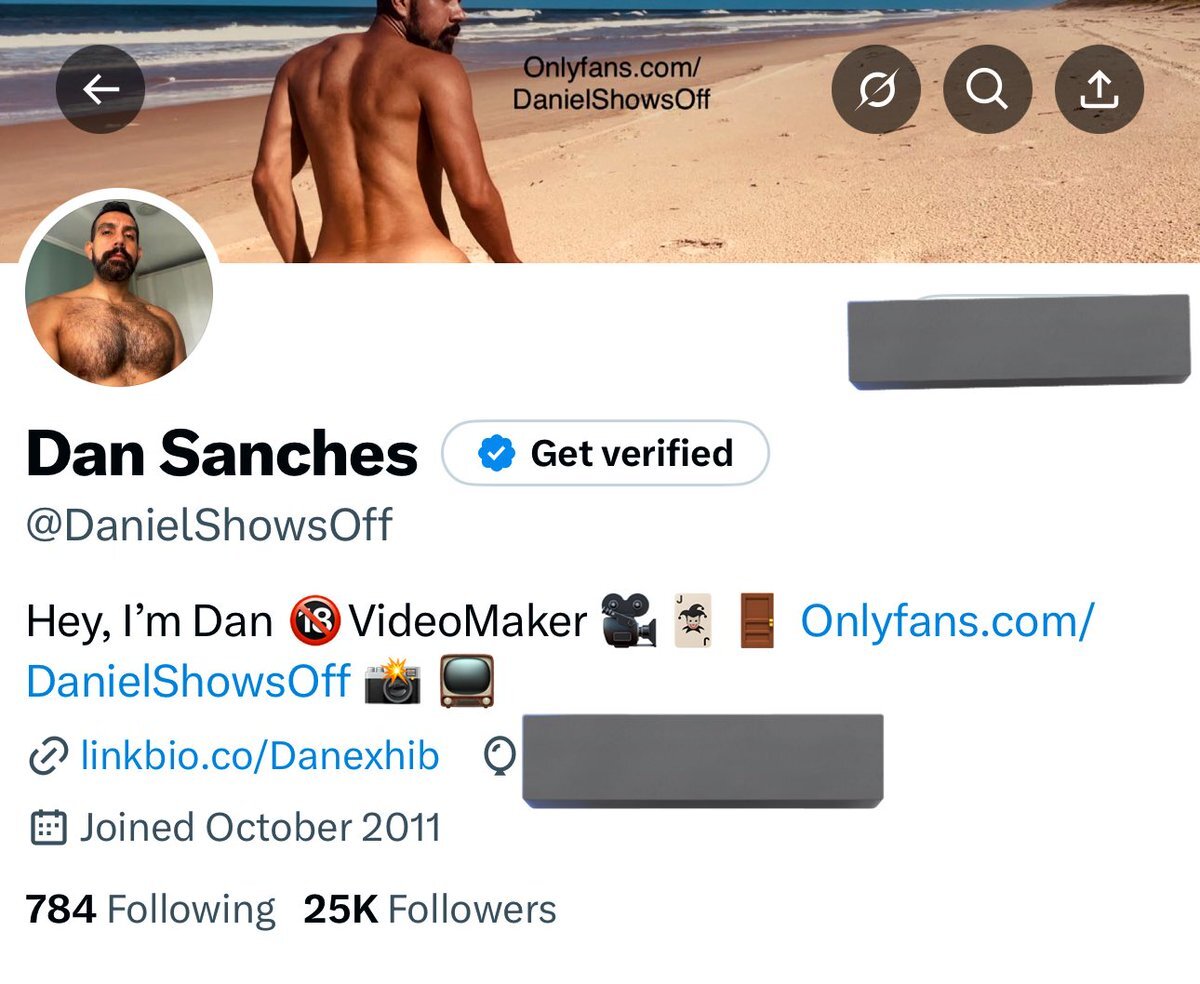1200x984 pixels.
Task: Tap the share upload icon
Action: [1099, 90]
